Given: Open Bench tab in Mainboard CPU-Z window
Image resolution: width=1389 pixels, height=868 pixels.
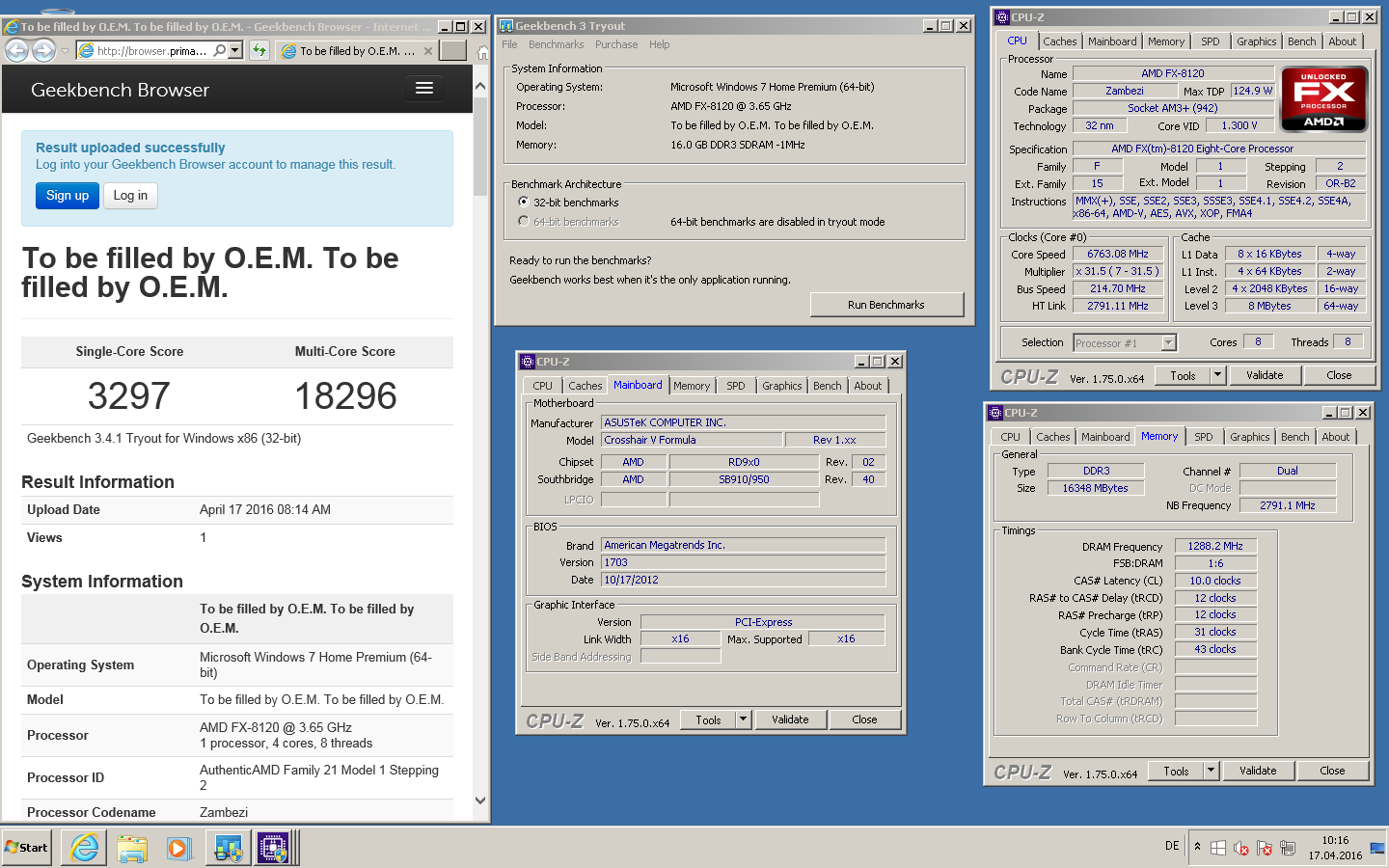Looking at the screenshot, I should tap(827, 386).
